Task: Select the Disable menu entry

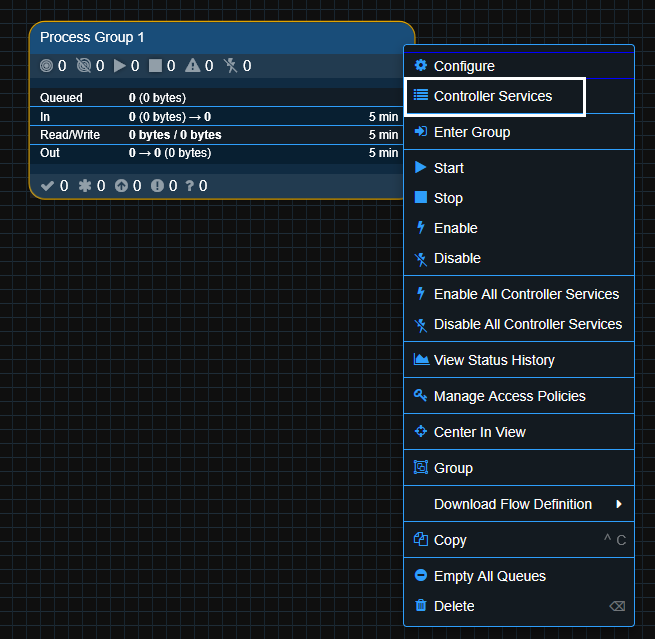Action: [x=519, y=258]
